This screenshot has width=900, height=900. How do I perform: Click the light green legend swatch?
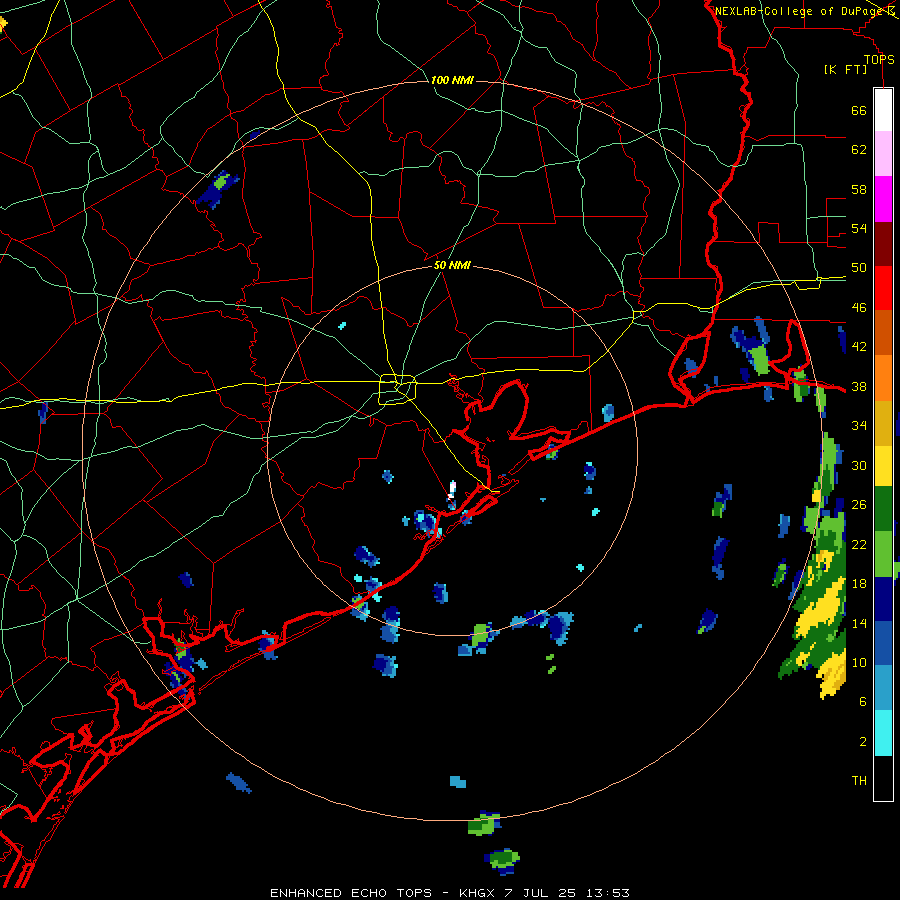pyautogui.click(x=883, y=554)
